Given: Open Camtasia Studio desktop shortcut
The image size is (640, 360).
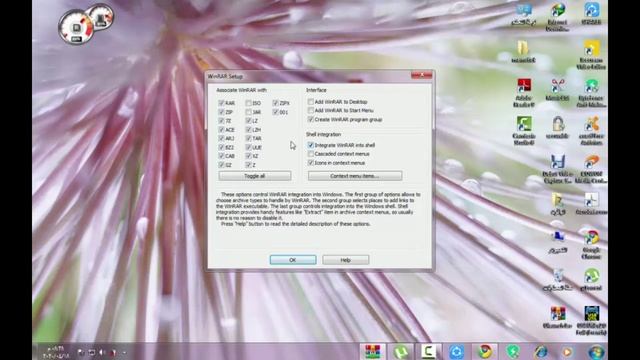Looking at the screenshot, I should (524, 131).
